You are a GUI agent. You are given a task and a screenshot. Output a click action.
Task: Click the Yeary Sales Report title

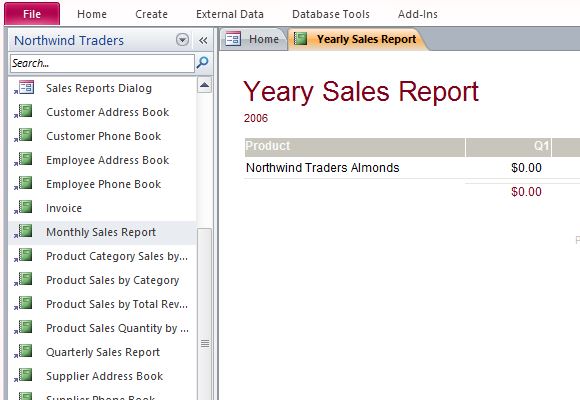(x=361, y=91)
